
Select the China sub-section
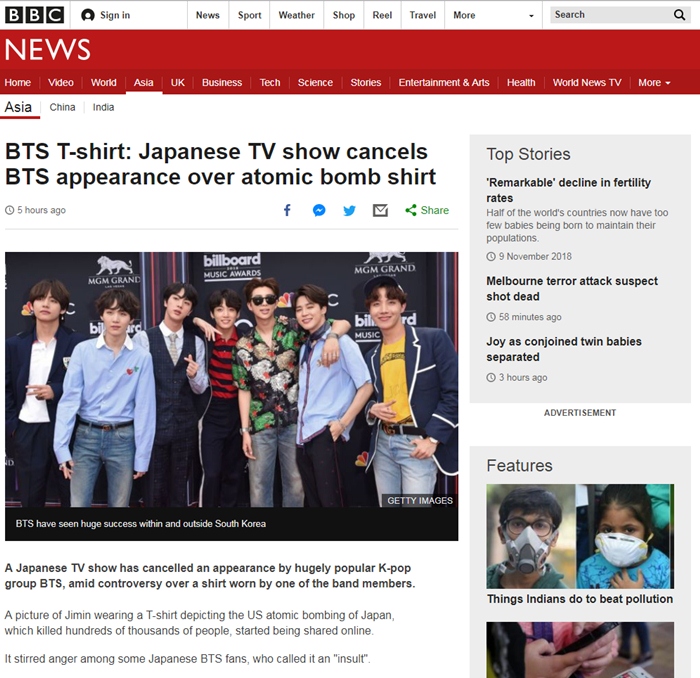pos(62,107)
